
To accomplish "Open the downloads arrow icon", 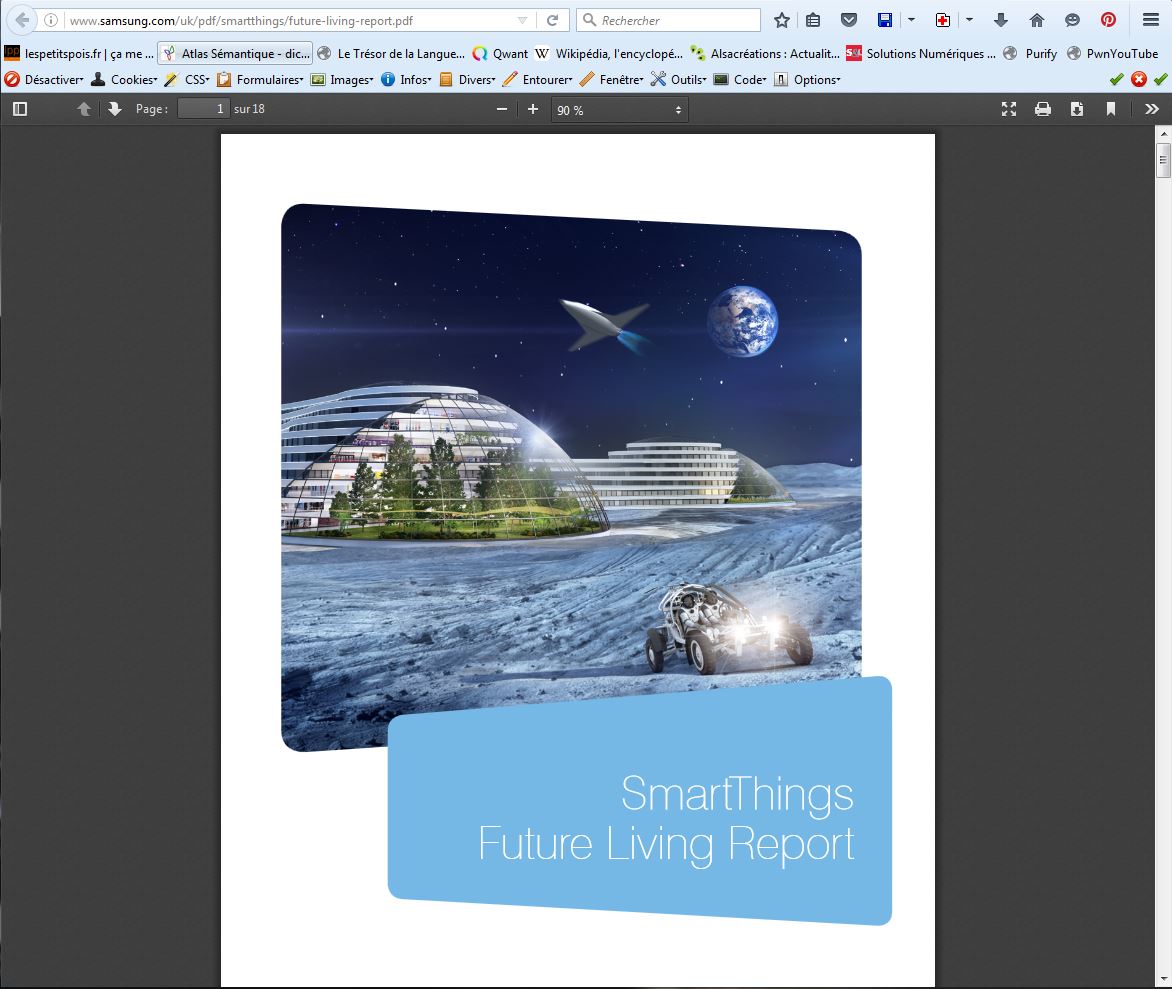I will 1001,20.
